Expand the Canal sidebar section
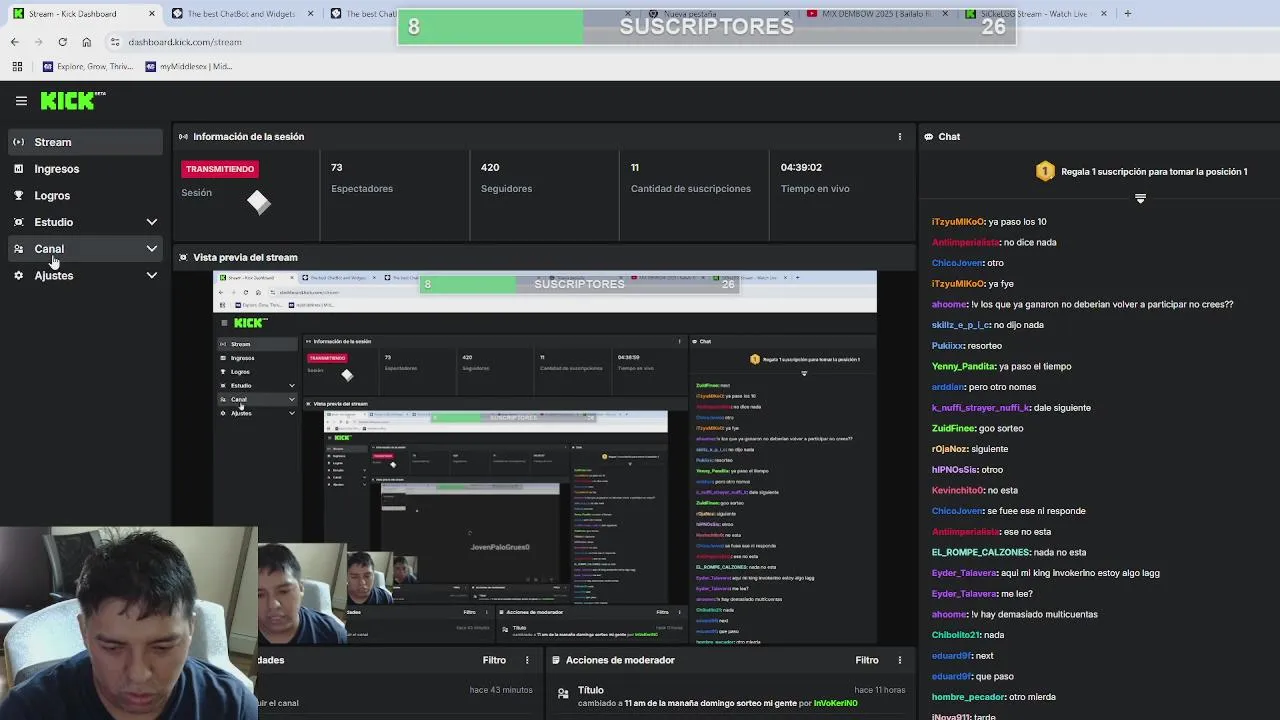This screenshot has width=1280, height=720. (151, 249)
